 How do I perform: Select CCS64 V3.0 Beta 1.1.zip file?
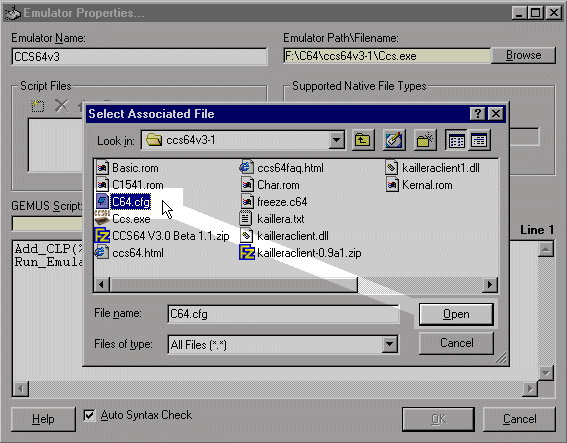pyautogui.click(x=162, y=236)
